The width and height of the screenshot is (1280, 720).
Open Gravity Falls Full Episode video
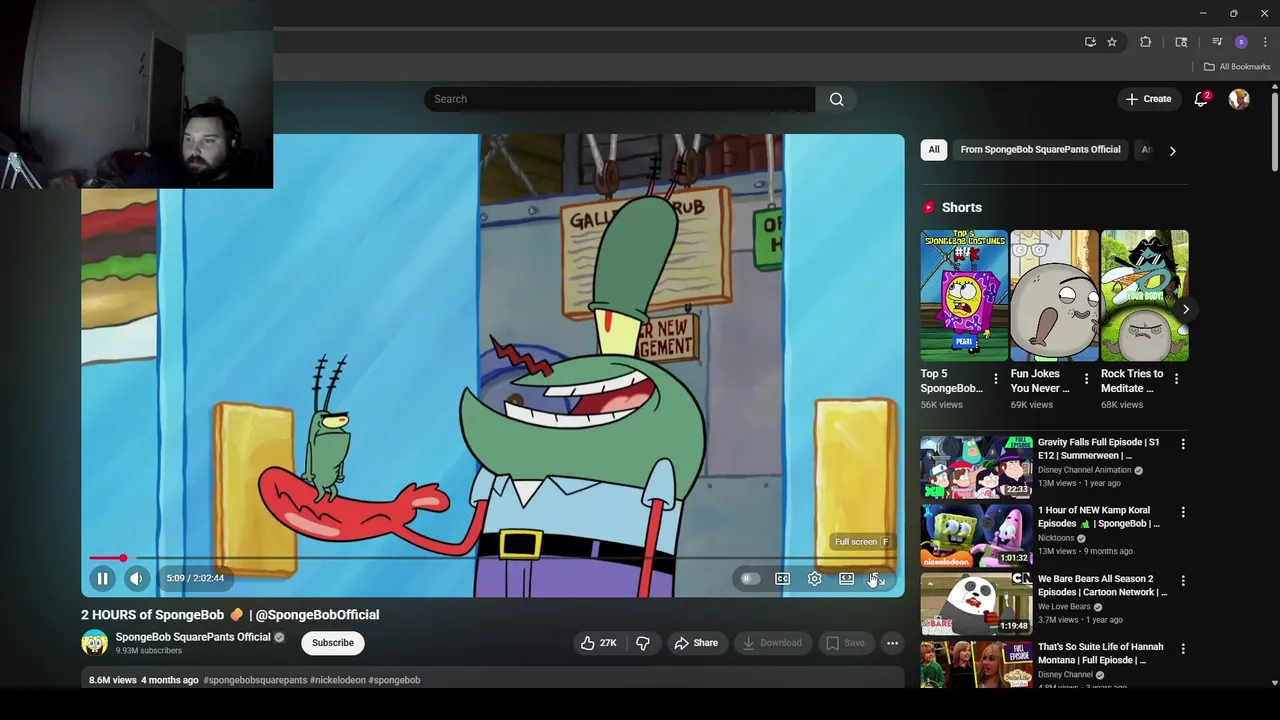click(x=1098, y=448)
